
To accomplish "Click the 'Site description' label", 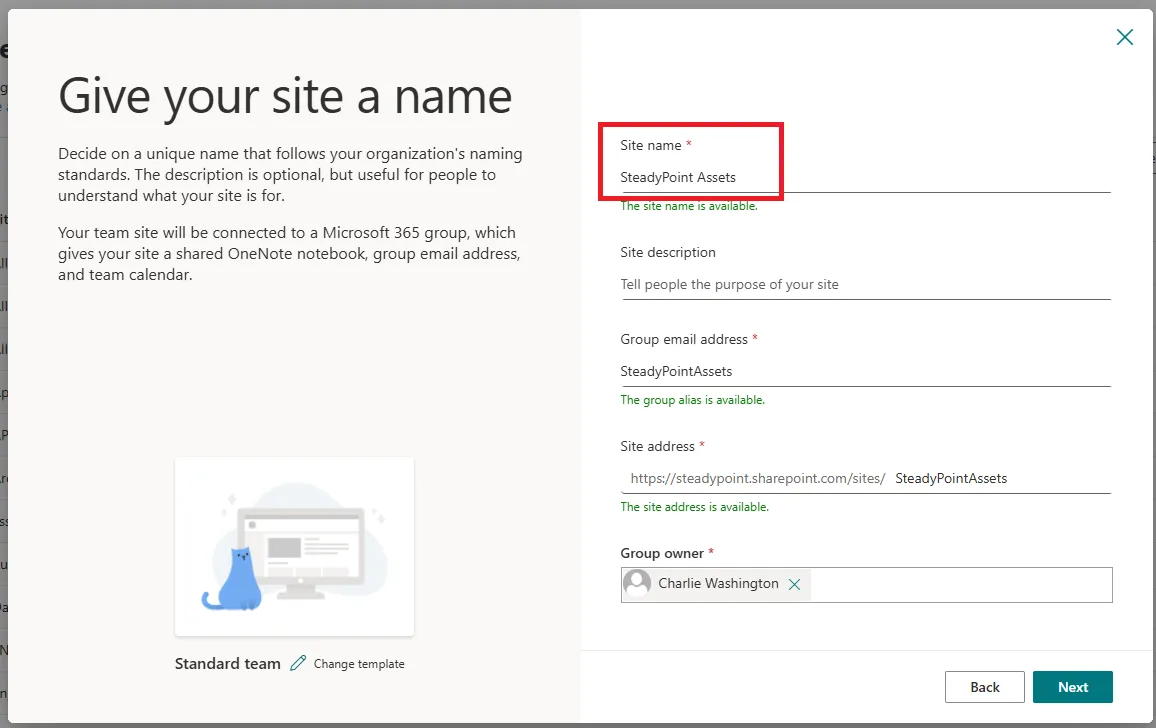I will [667, 252].
